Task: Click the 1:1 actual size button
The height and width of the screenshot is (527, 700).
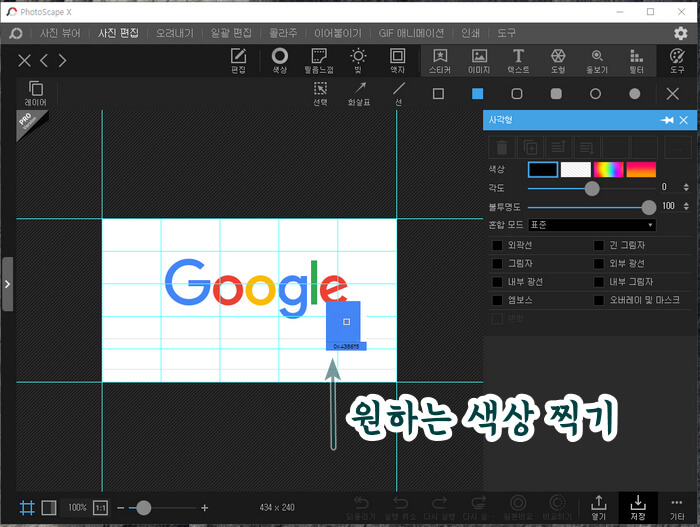Action: [x=100, y=508]
